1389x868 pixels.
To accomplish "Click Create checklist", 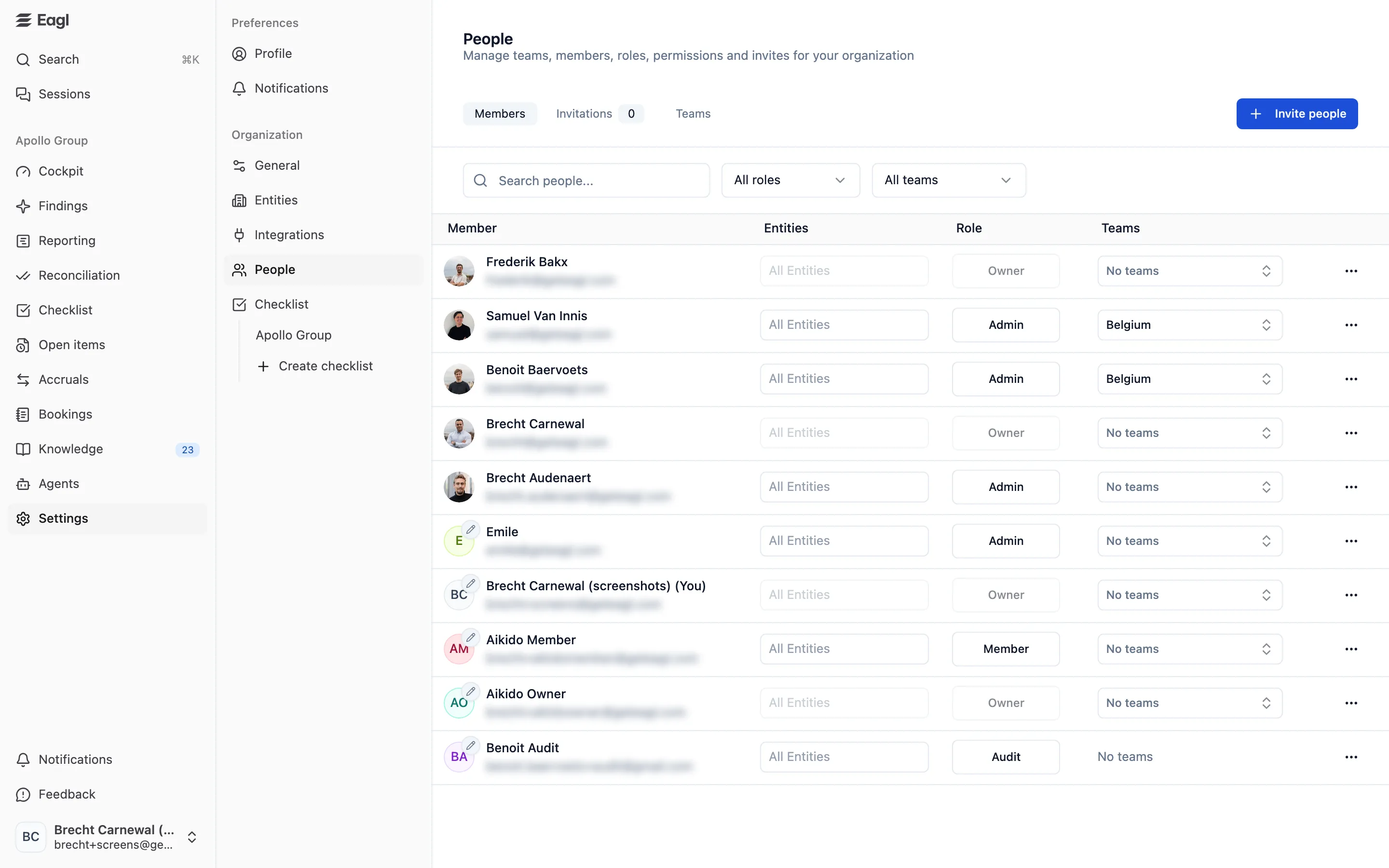I will (325, 366).
